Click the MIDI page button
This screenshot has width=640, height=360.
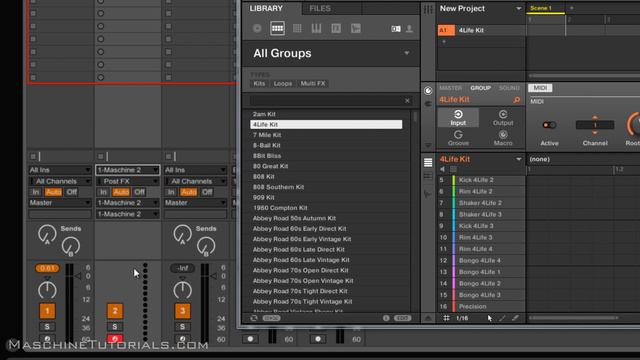[540, 88]
